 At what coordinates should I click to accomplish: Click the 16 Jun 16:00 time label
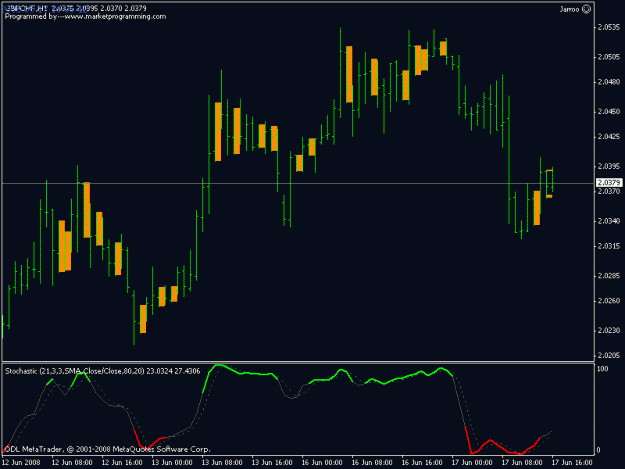[422, 462]
